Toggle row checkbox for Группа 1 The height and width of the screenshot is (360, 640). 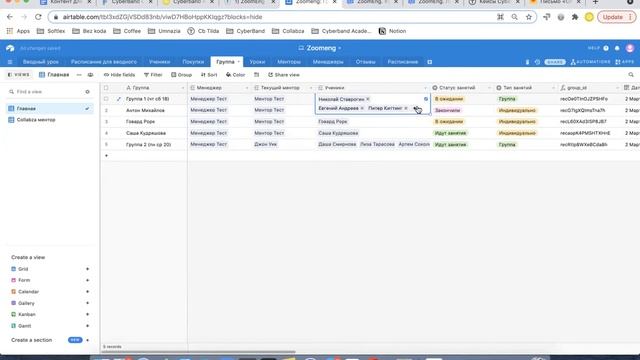point(106,99)
